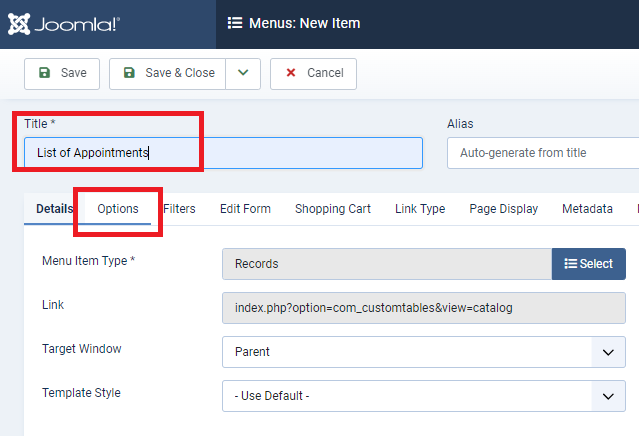Open the Page Display tab

pyautogui.click(x=504, y=209)
